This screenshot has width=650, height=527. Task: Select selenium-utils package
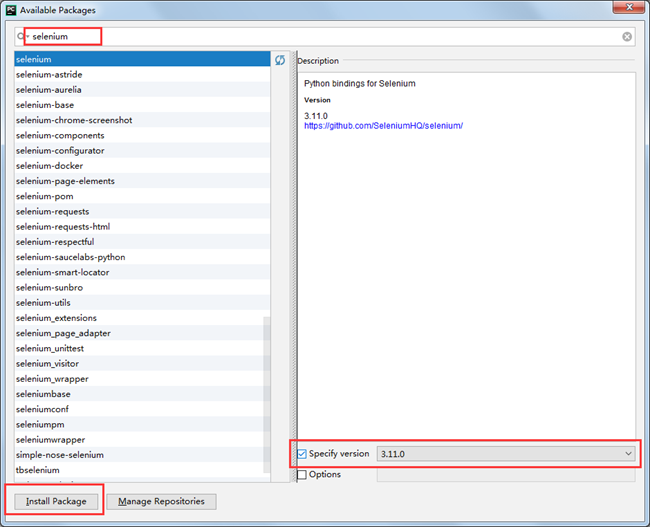(142, 303)
